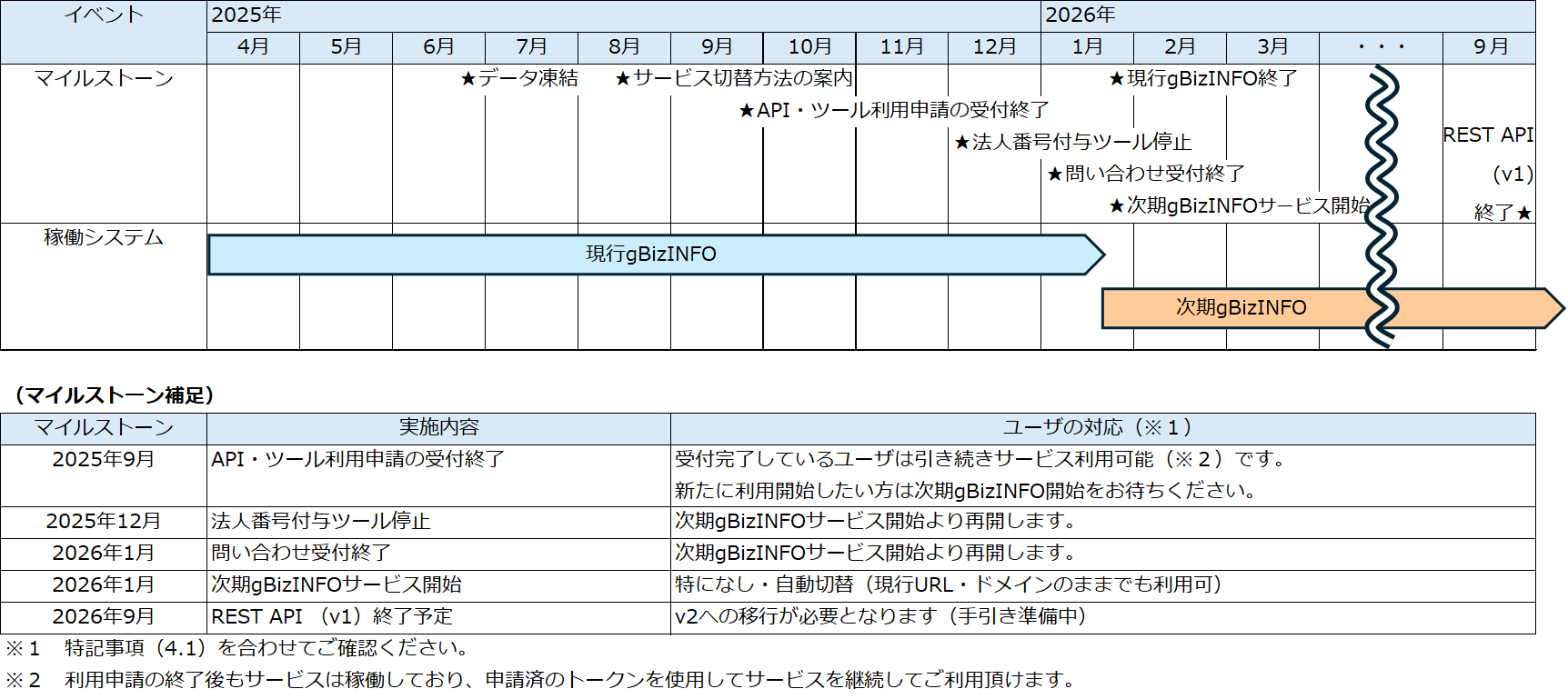Select the 2025年9月 table cell
This screenshot has width=1568, height=699.
pyautogui.click(x=104, y=475)
